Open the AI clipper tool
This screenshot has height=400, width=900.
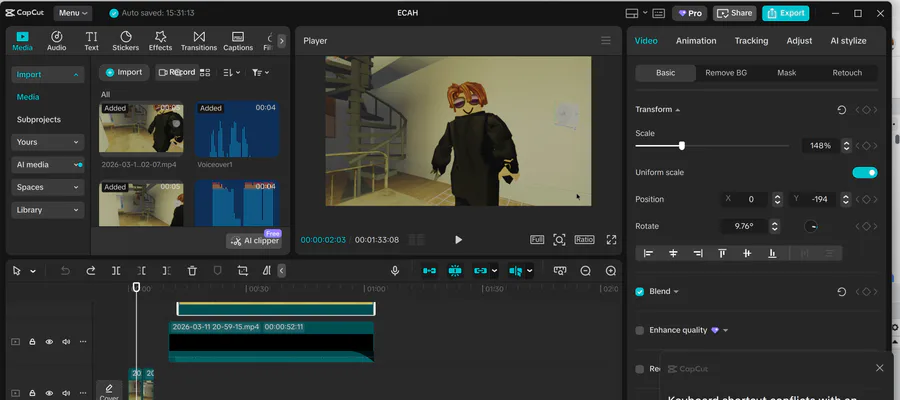[x=254, y=240]
